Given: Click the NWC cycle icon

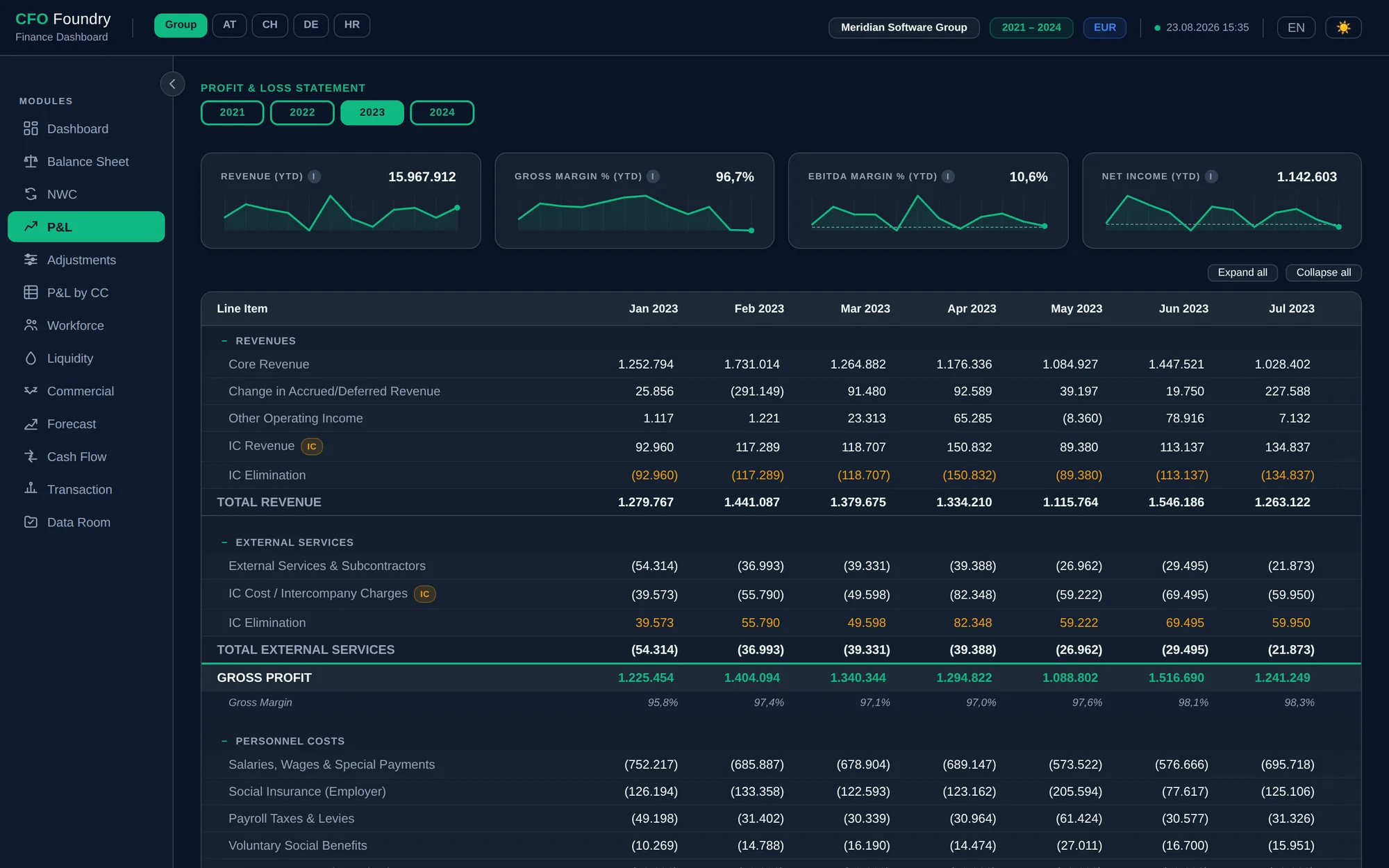Looking at the screenshot, I should click(x=31, y=194).
